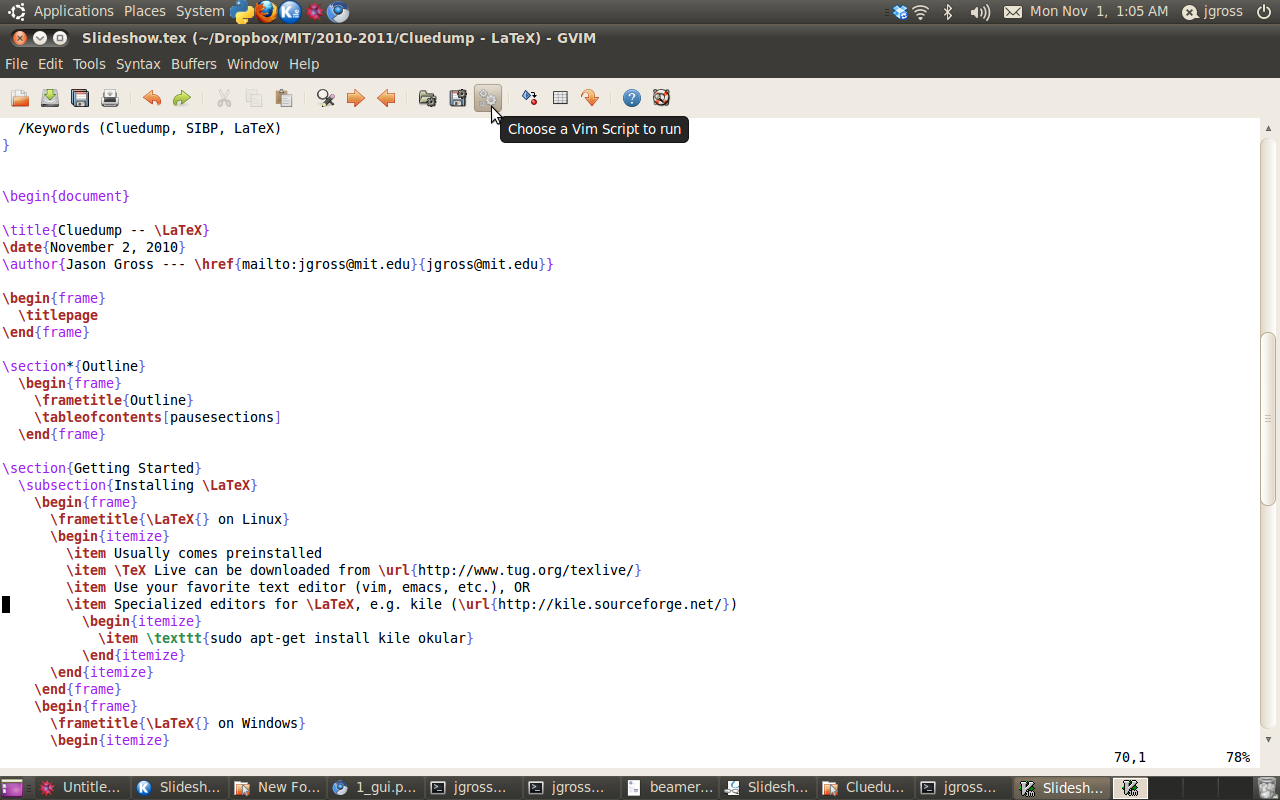1280x800 pixels.
Task: Open help with the blue question mark icon
Action: click(x=631, y=98)
